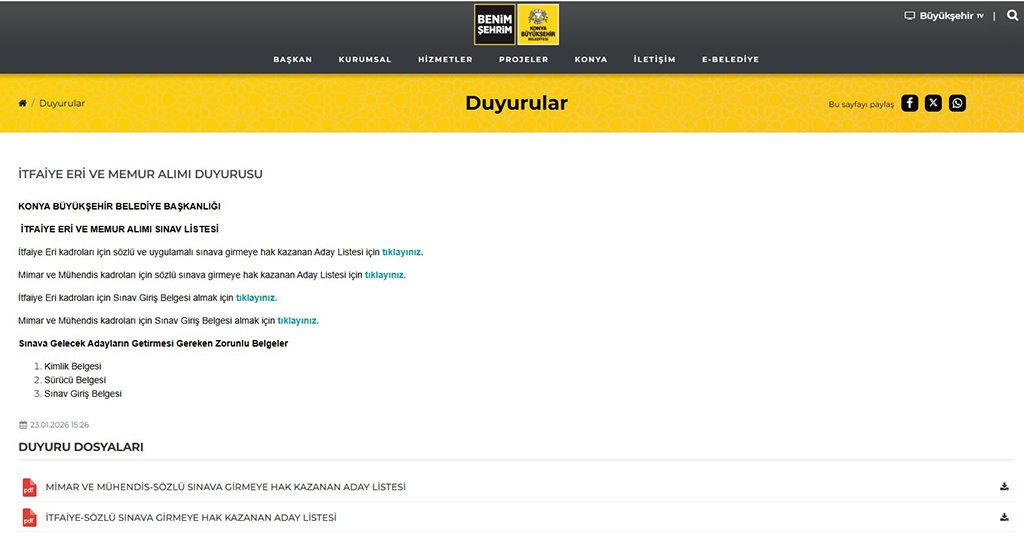Share page on X
1024x560 pixels.
[933, 103]
